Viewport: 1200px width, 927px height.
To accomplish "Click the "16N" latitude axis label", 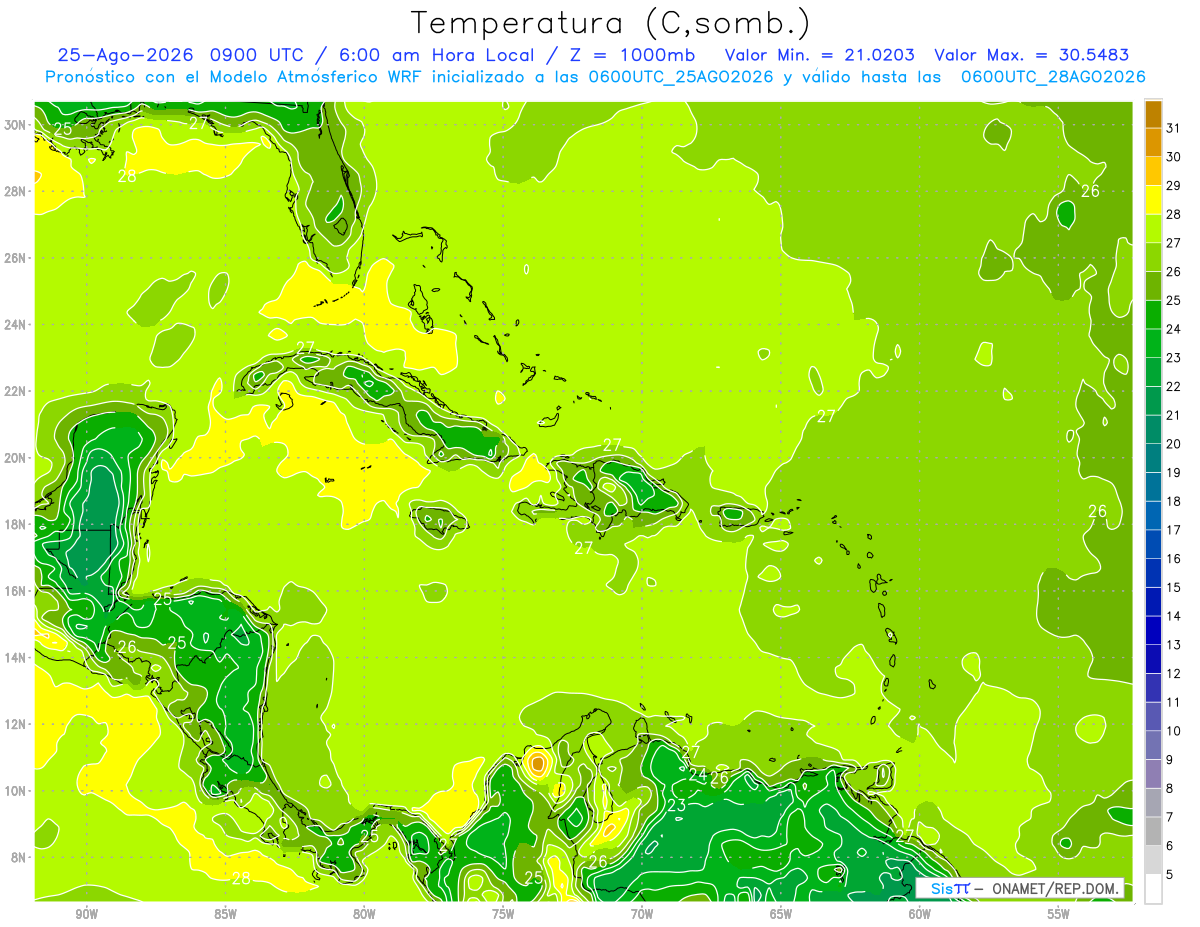I will tap(15, 591).
